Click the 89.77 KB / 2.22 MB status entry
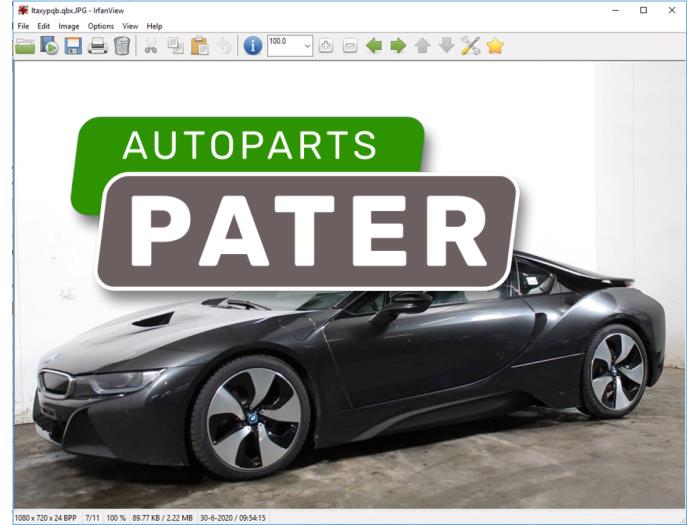 pos(162,518)
